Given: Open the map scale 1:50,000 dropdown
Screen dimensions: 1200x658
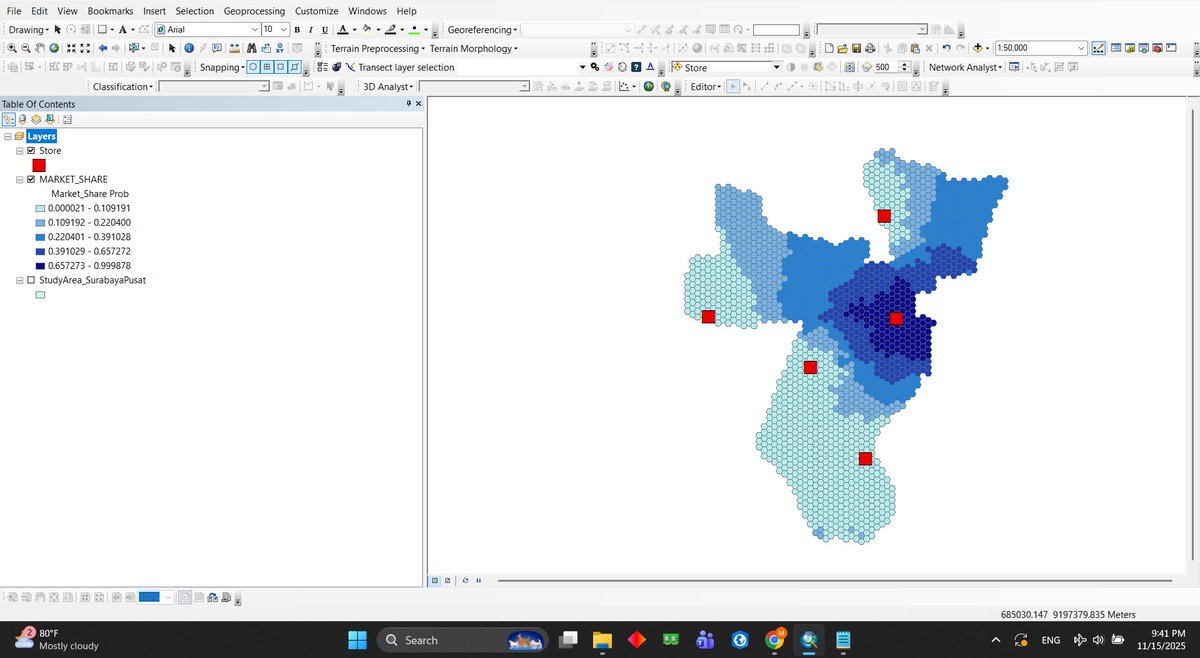Looking at the screenshot, I should coord(1081,48).
